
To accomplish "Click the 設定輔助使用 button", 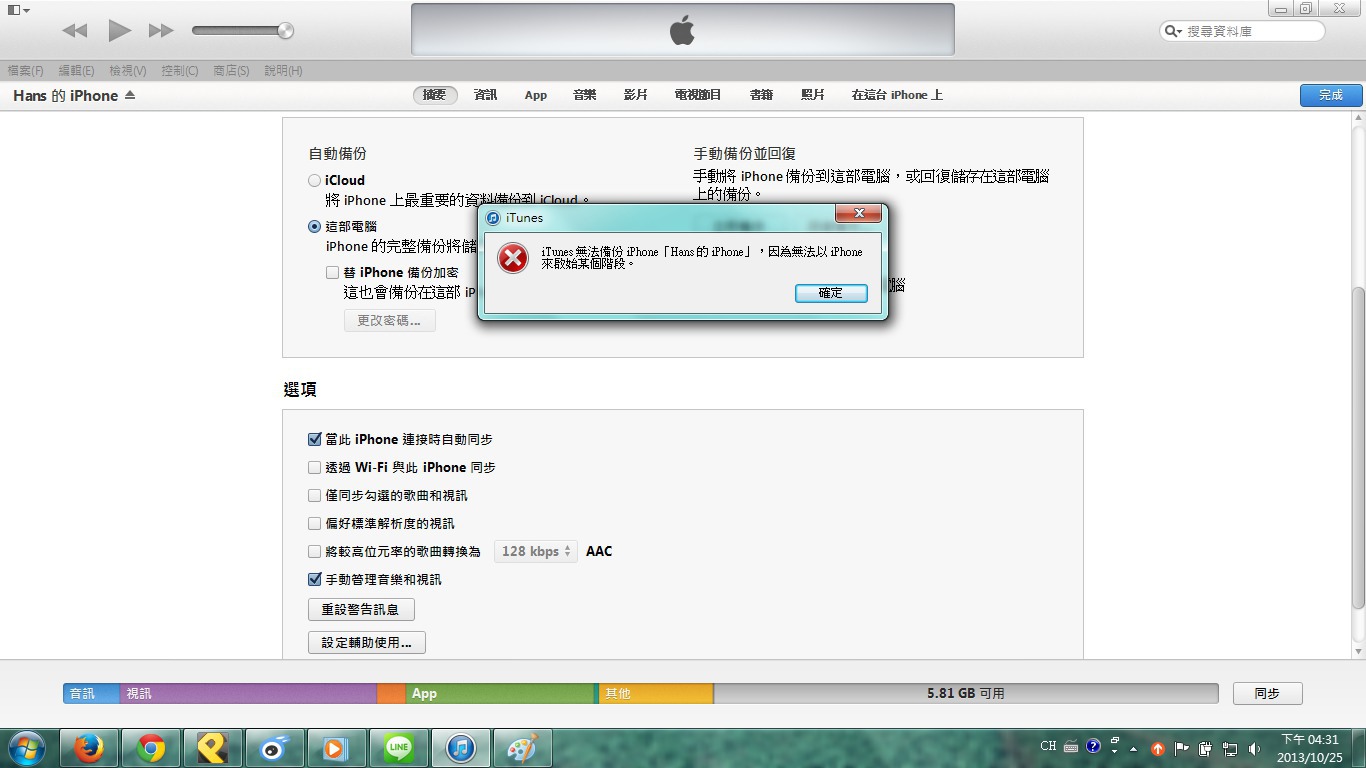I will click(x=367, y=643).
